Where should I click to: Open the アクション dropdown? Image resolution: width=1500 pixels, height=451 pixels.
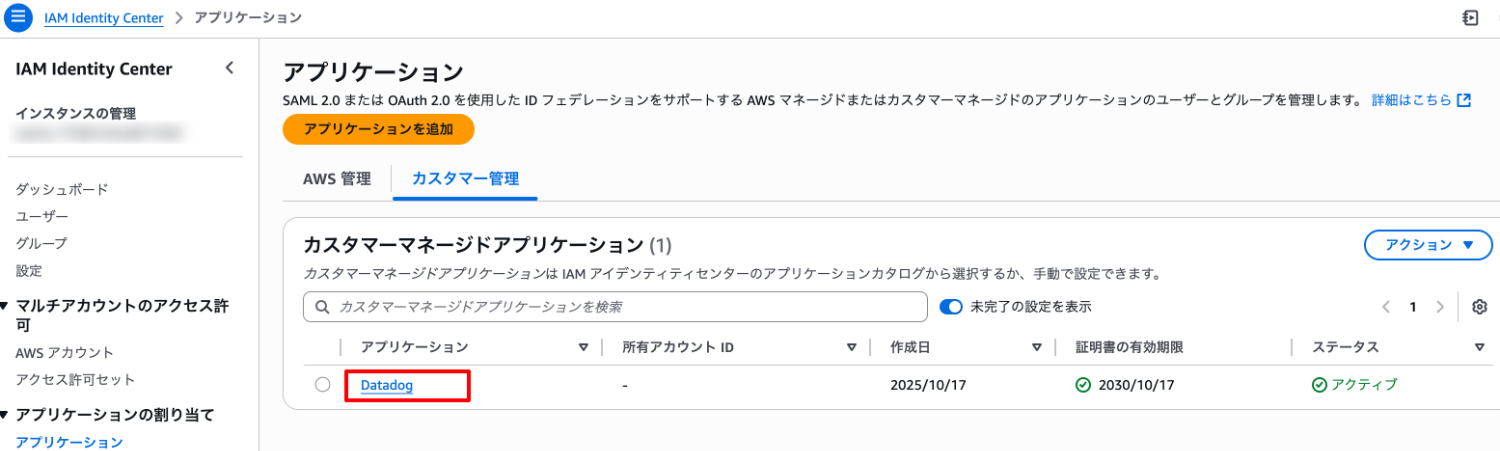point(1428,245)
